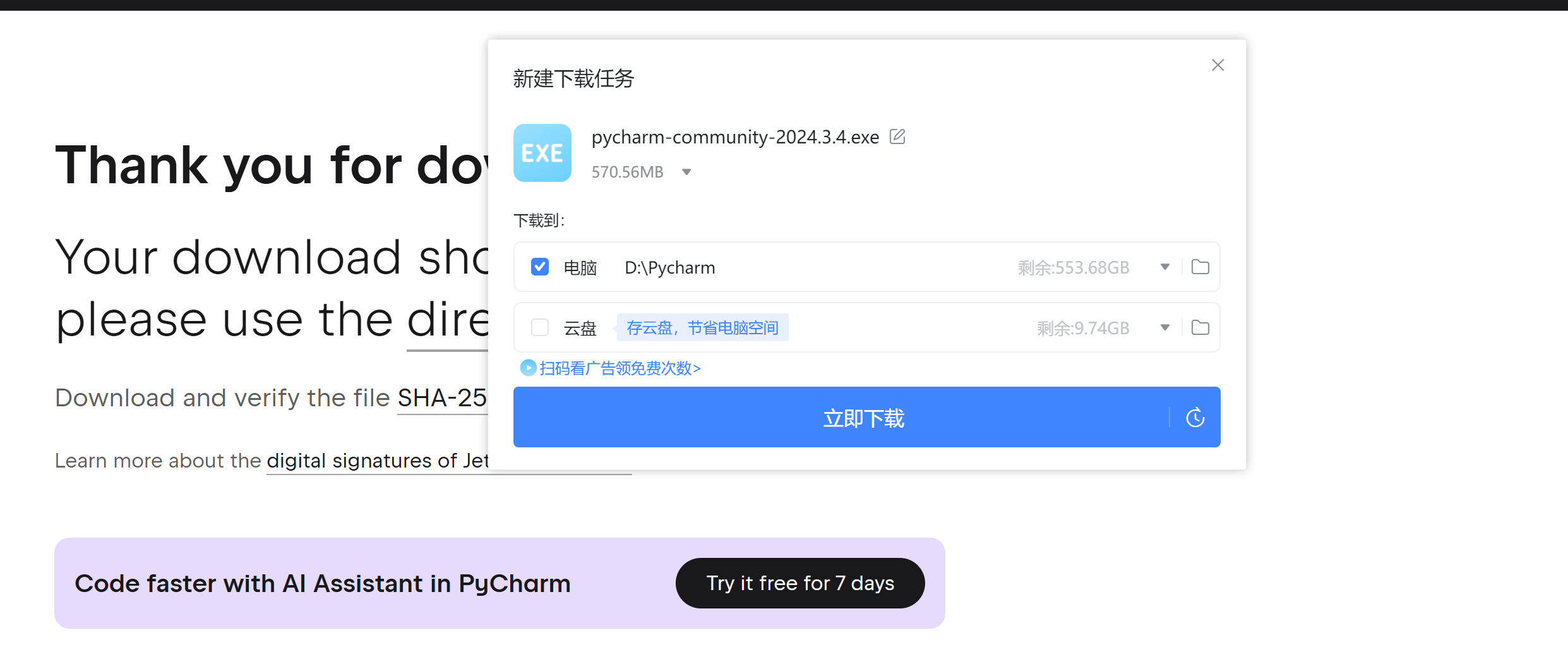Viewport: 1568px width, 671px height.
Task: Click the 存云盘，节省电脑空间 tip
Action: (x=702, y=327)
